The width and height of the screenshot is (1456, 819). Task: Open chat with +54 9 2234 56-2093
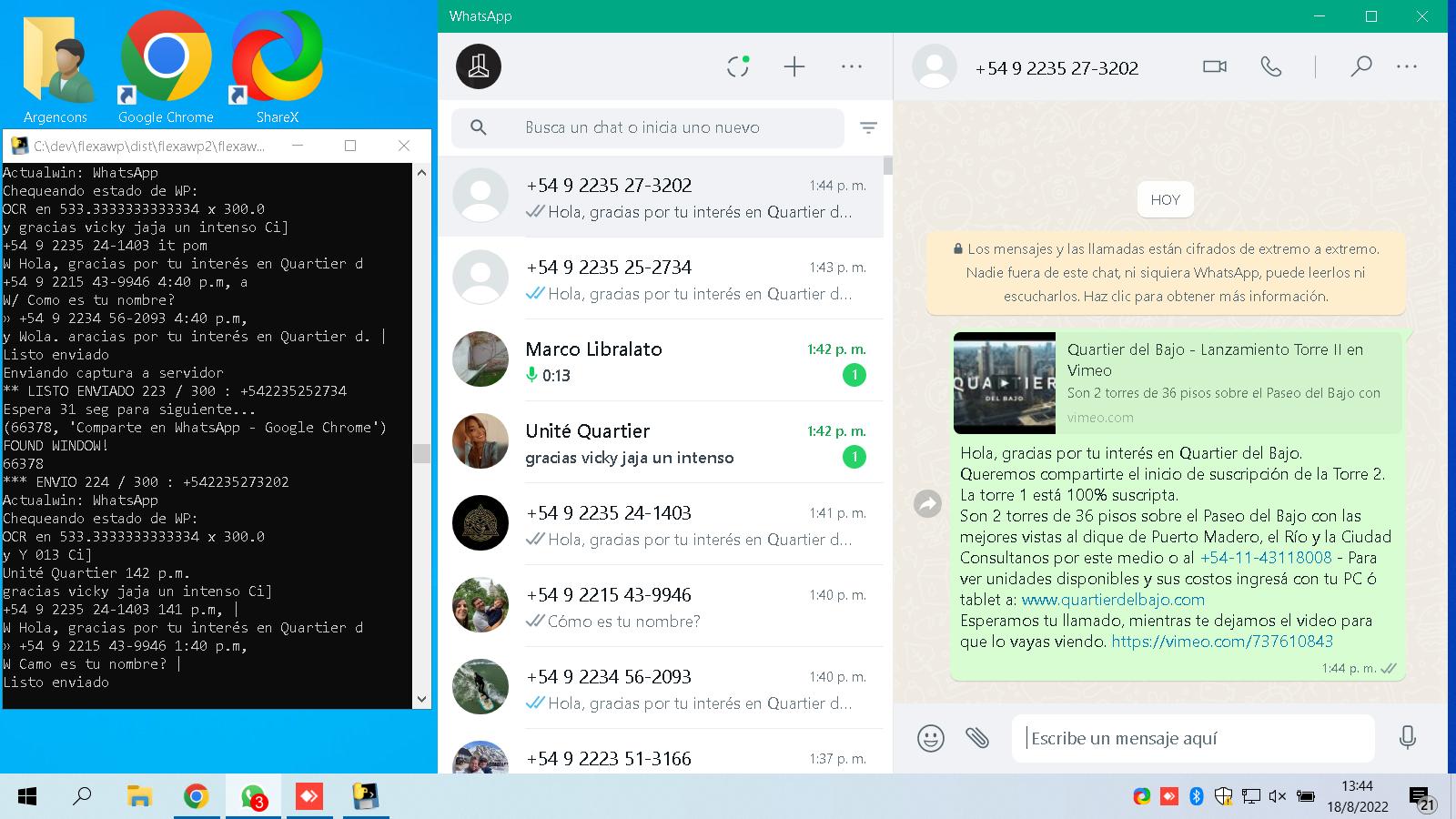(661, 688)
